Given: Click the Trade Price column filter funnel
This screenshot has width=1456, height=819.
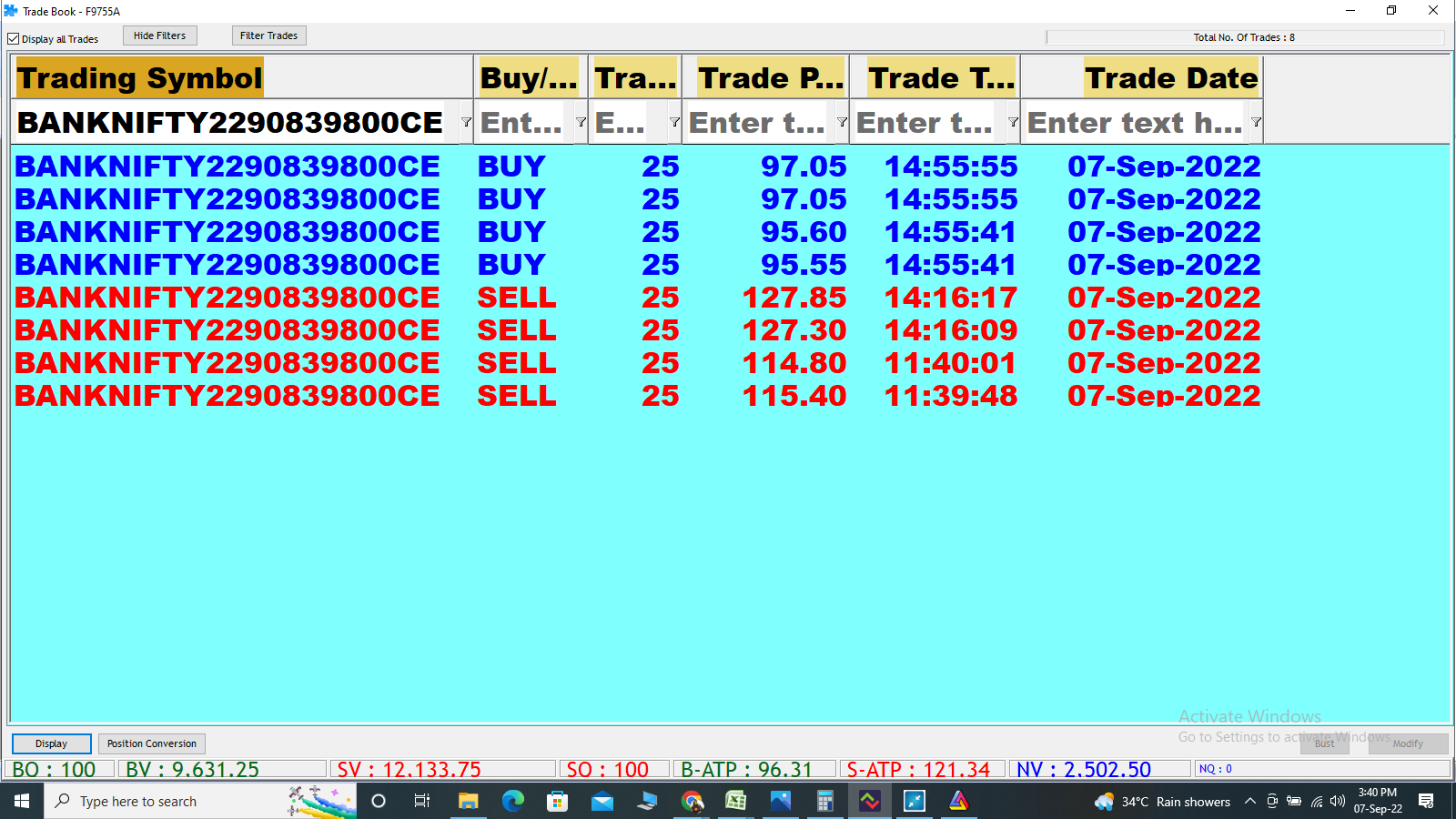Looking at the screenshot, I should tap(842, 122).
